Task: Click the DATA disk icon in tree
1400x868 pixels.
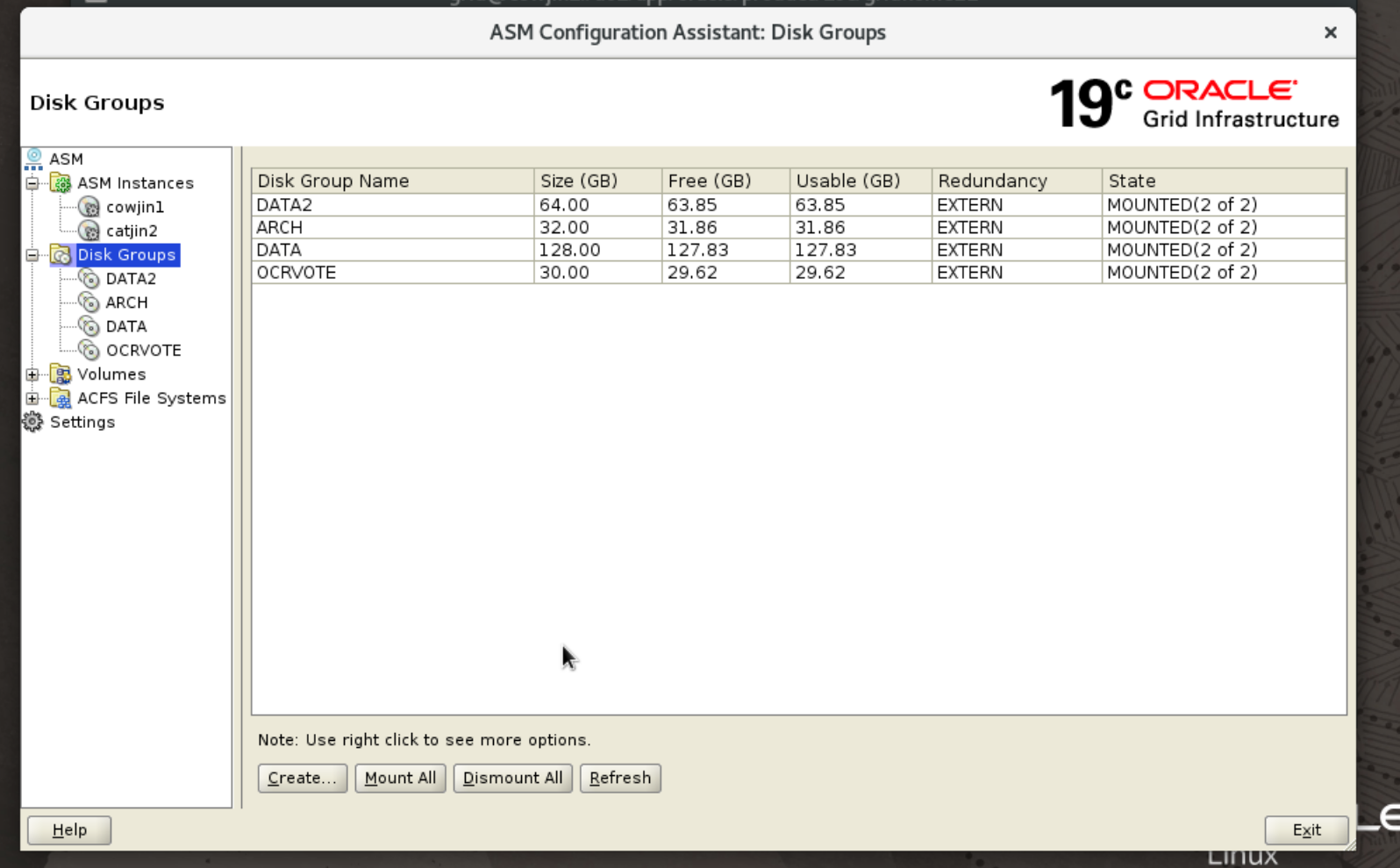Action: (89, 326)
